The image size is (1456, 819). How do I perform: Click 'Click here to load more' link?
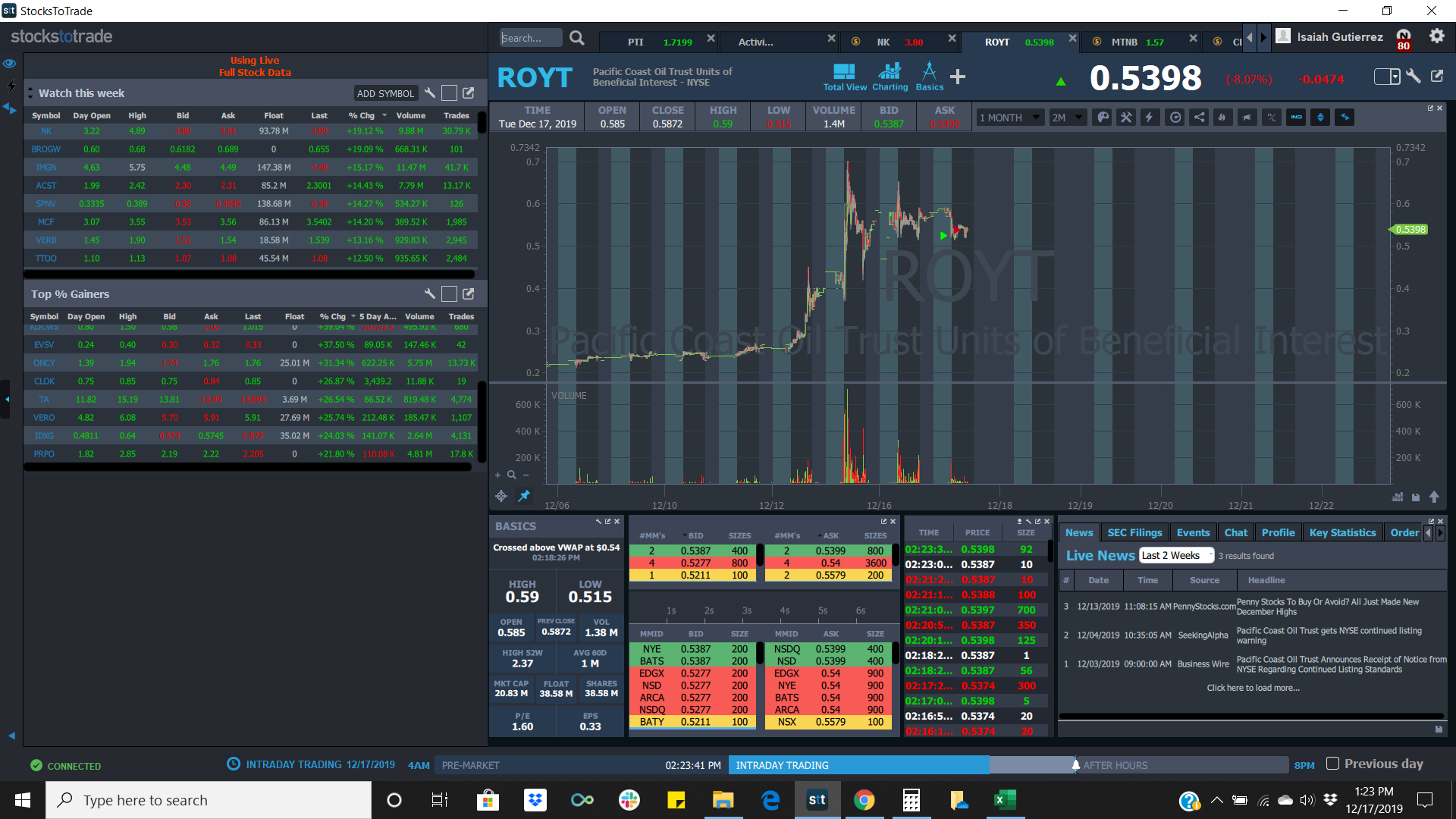point(1253,688)
